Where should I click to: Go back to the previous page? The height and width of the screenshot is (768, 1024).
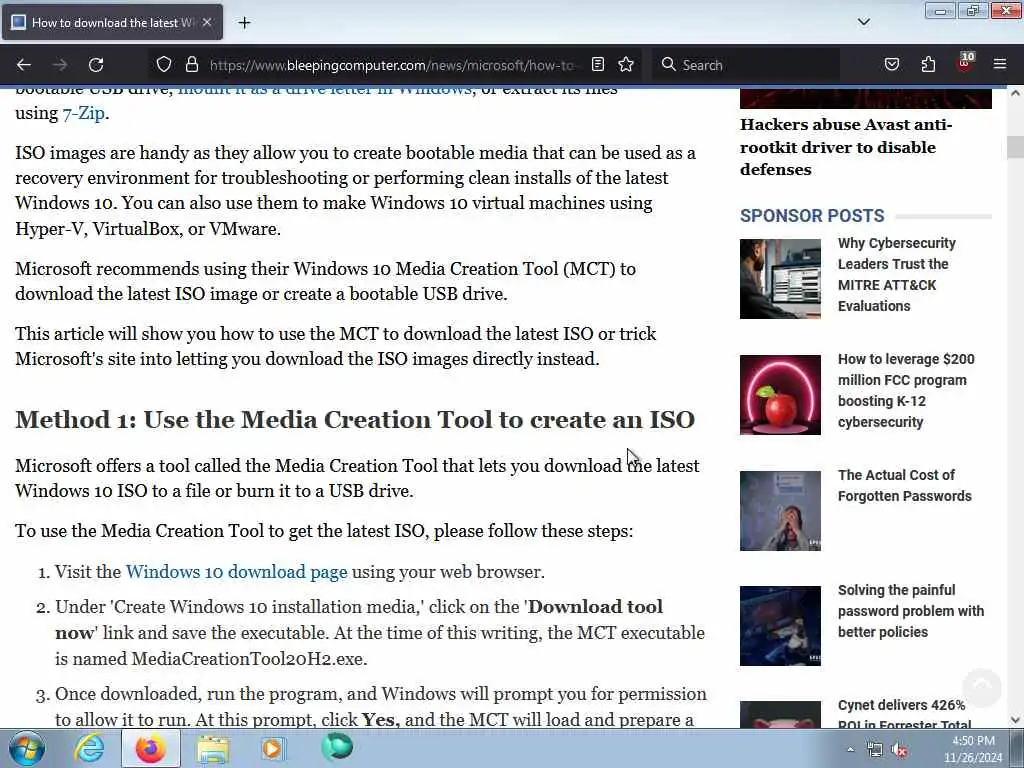coord(24,65)
